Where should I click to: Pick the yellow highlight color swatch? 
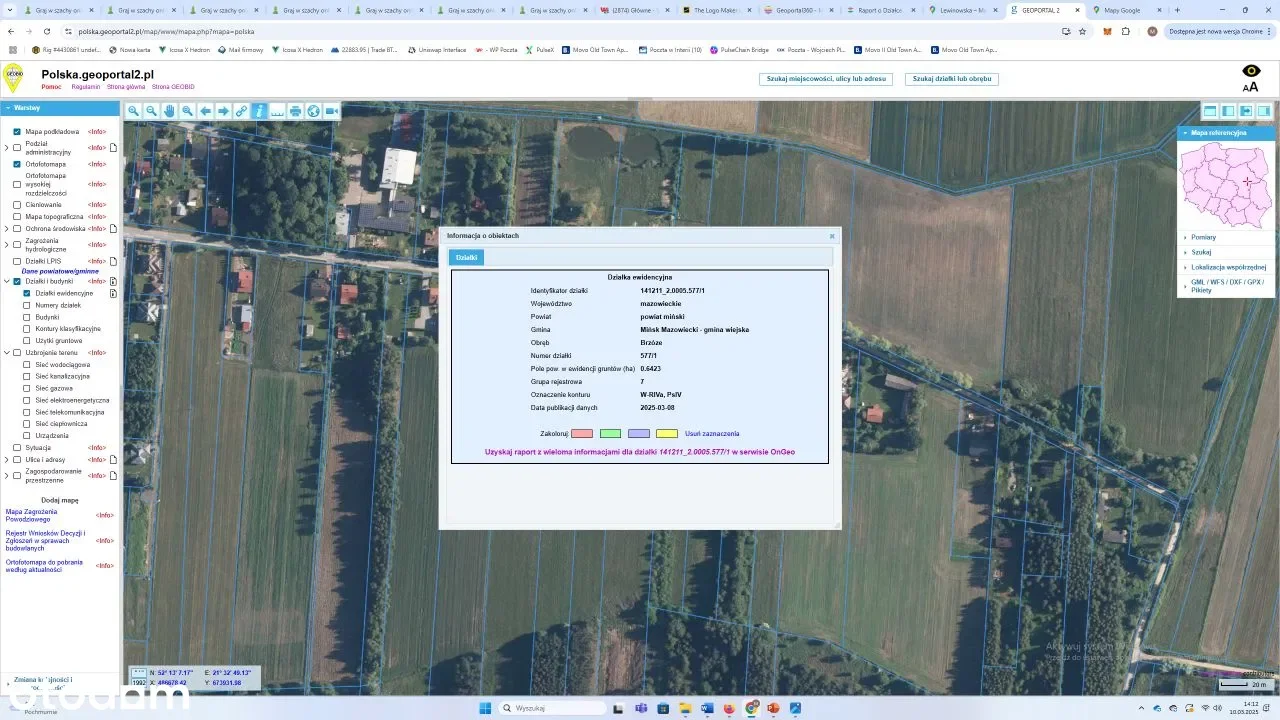[667, 434]
